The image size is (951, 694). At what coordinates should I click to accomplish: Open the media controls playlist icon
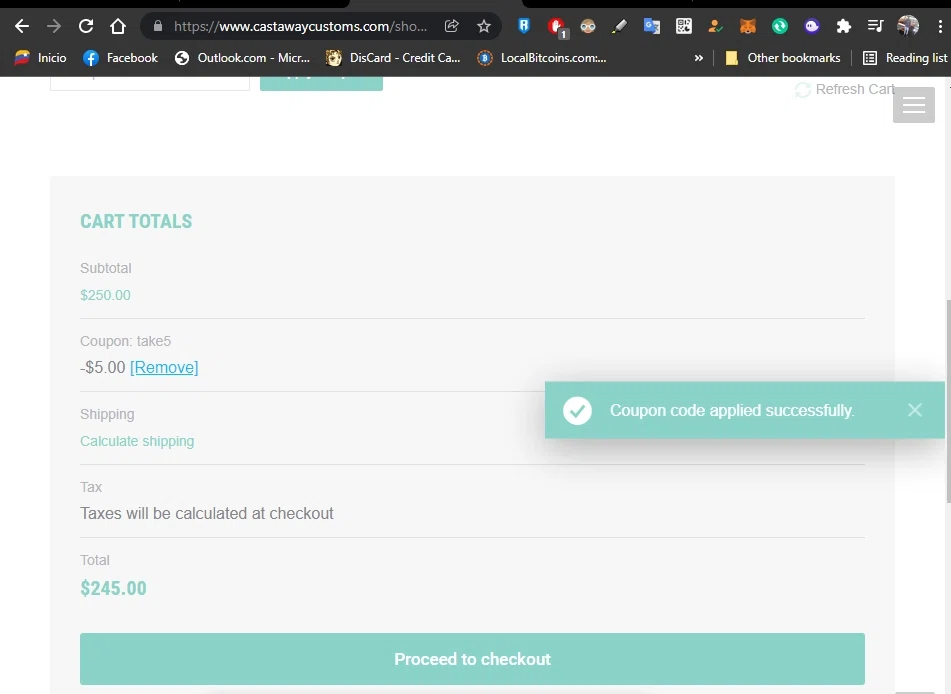[875, 26]
